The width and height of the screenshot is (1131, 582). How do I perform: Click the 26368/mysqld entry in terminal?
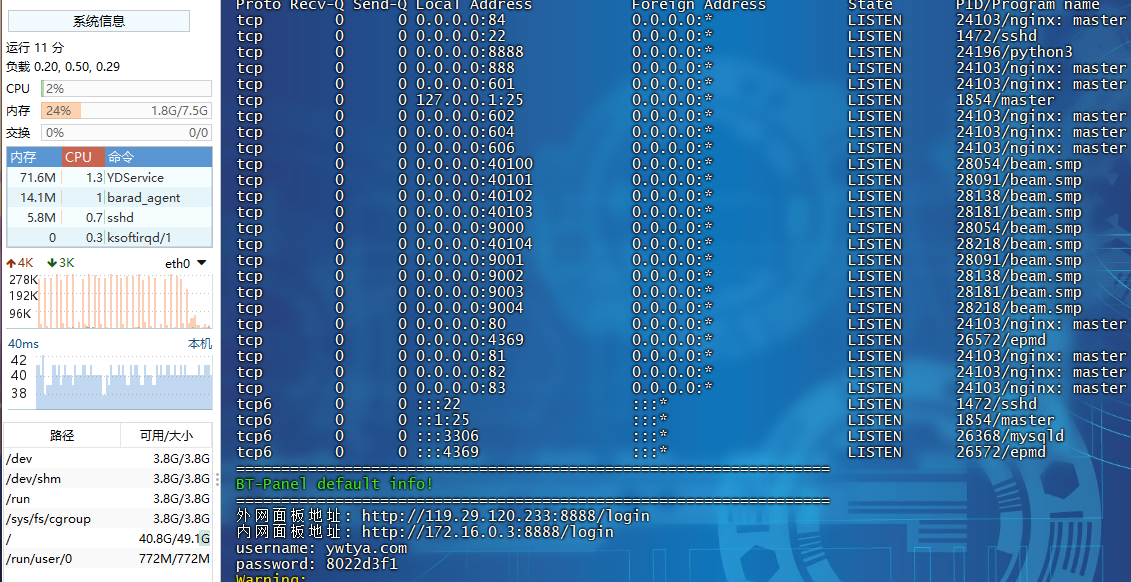(1010, 436)
